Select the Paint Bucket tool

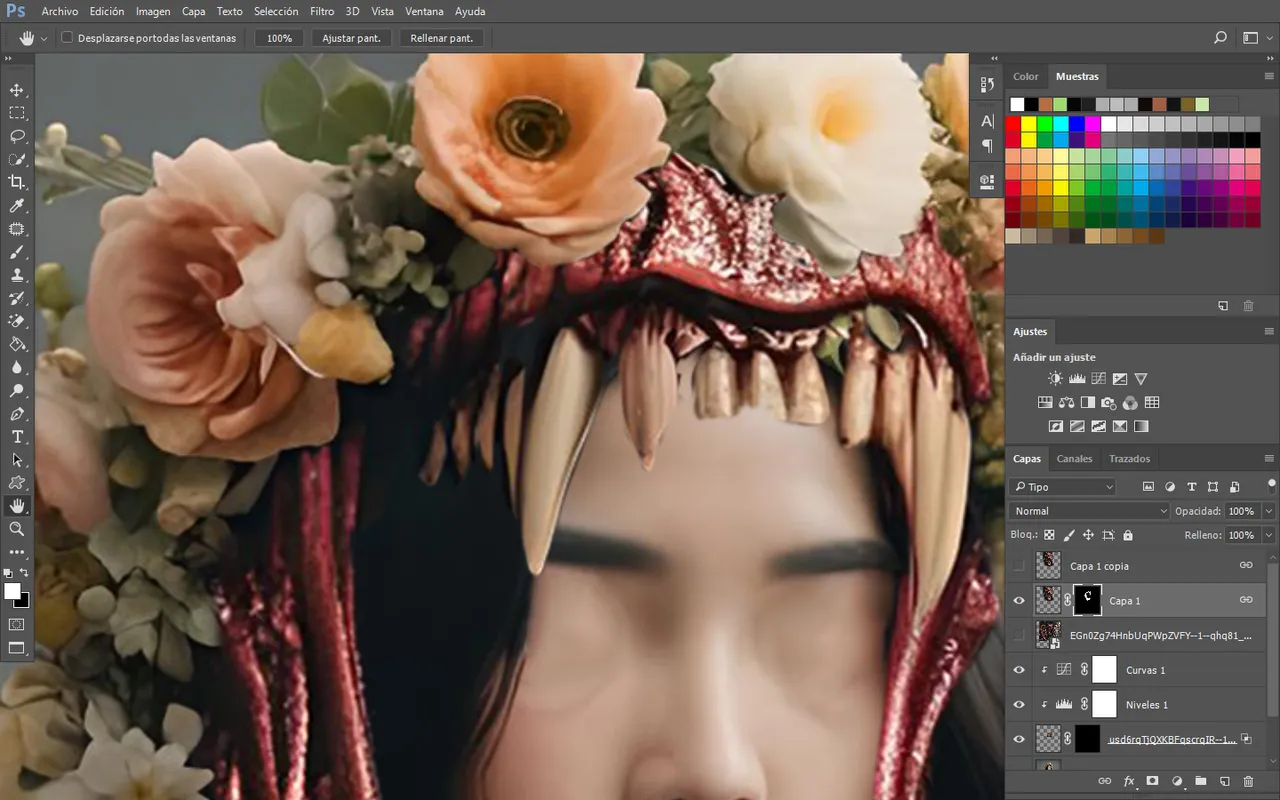[x=17, y=344]
